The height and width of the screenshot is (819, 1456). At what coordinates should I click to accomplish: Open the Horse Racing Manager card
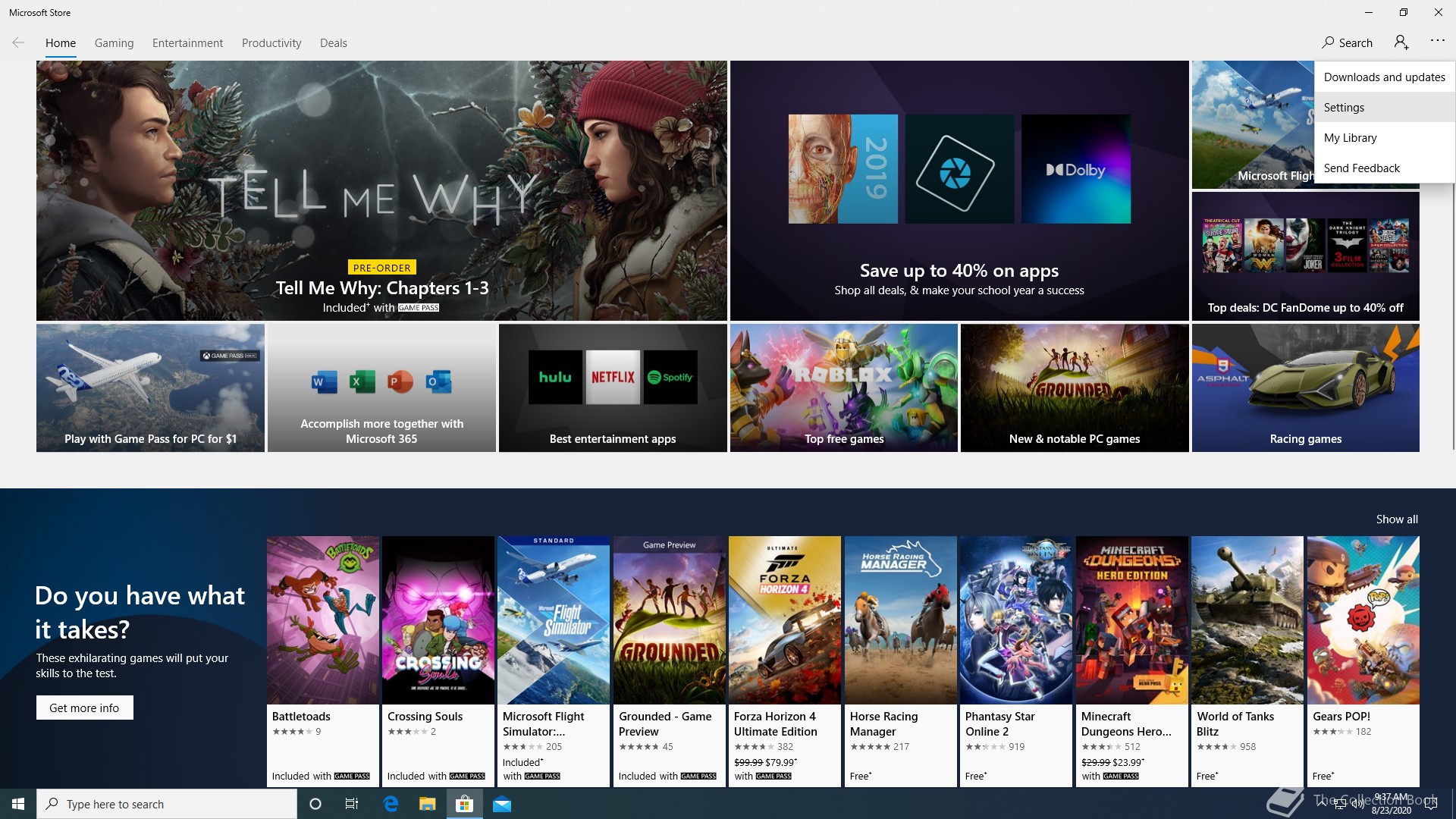[x=901, y=661]
